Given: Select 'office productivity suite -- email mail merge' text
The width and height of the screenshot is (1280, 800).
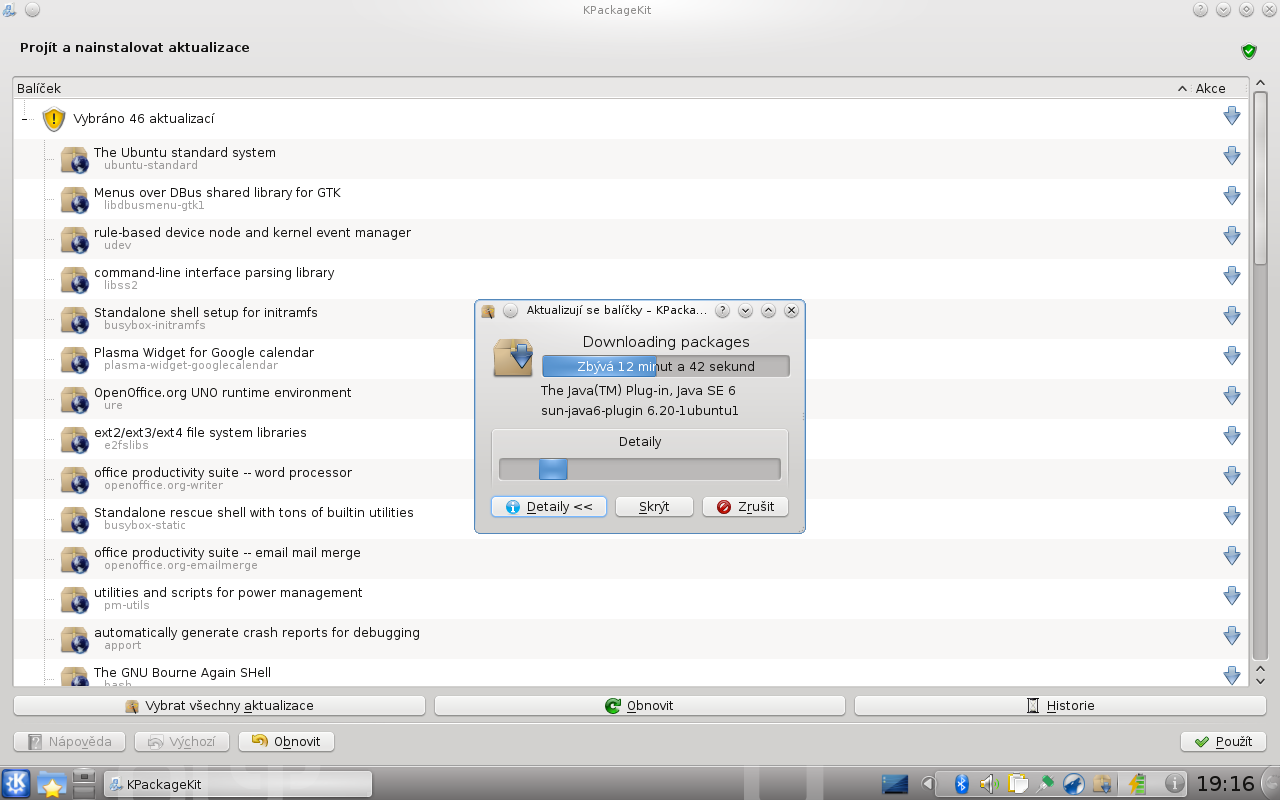Looking at the screenshot, I should click(227, 553).
